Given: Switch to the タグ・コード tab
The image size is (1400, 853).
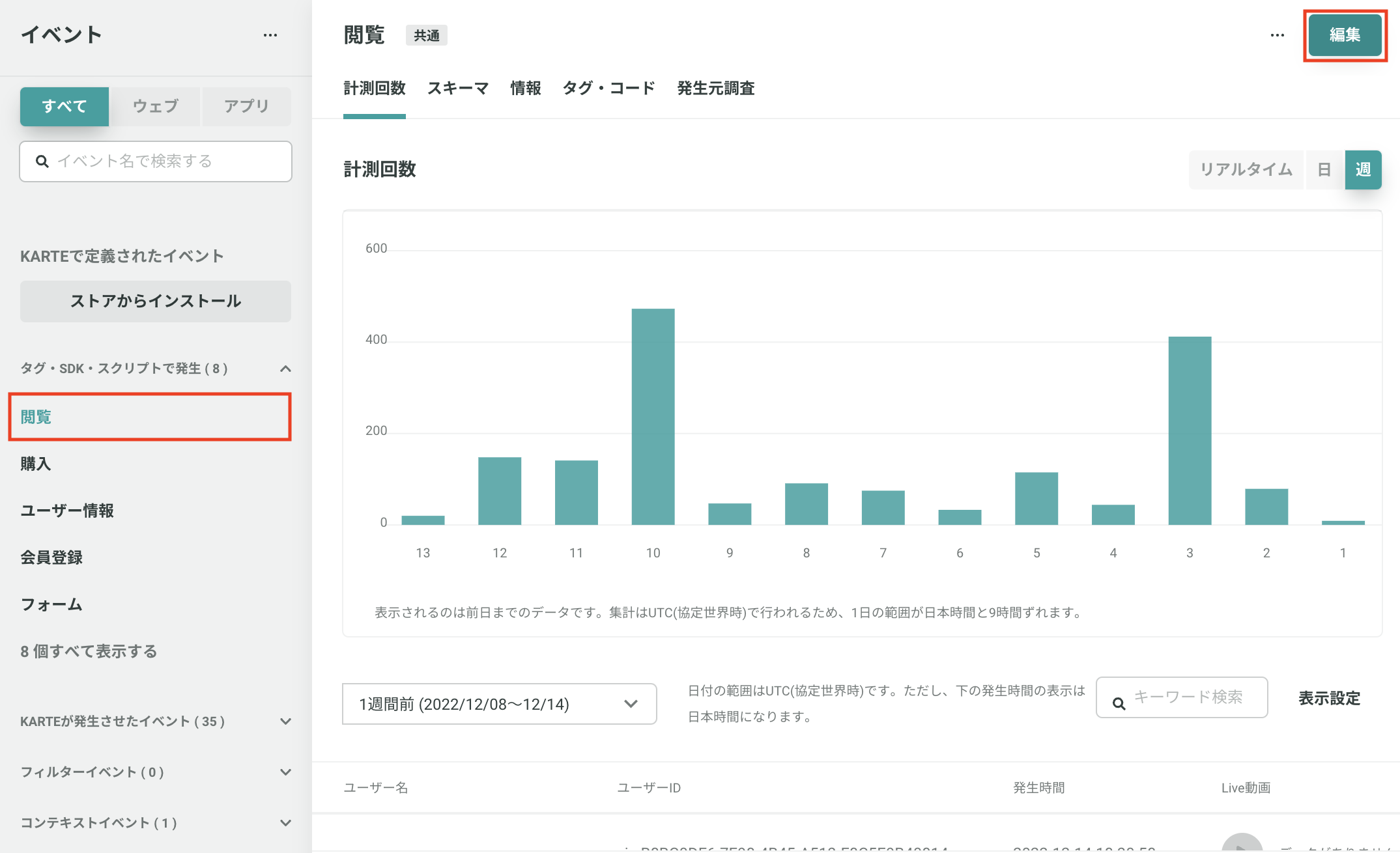Looking at the screenshot, I should pos(609,89).
